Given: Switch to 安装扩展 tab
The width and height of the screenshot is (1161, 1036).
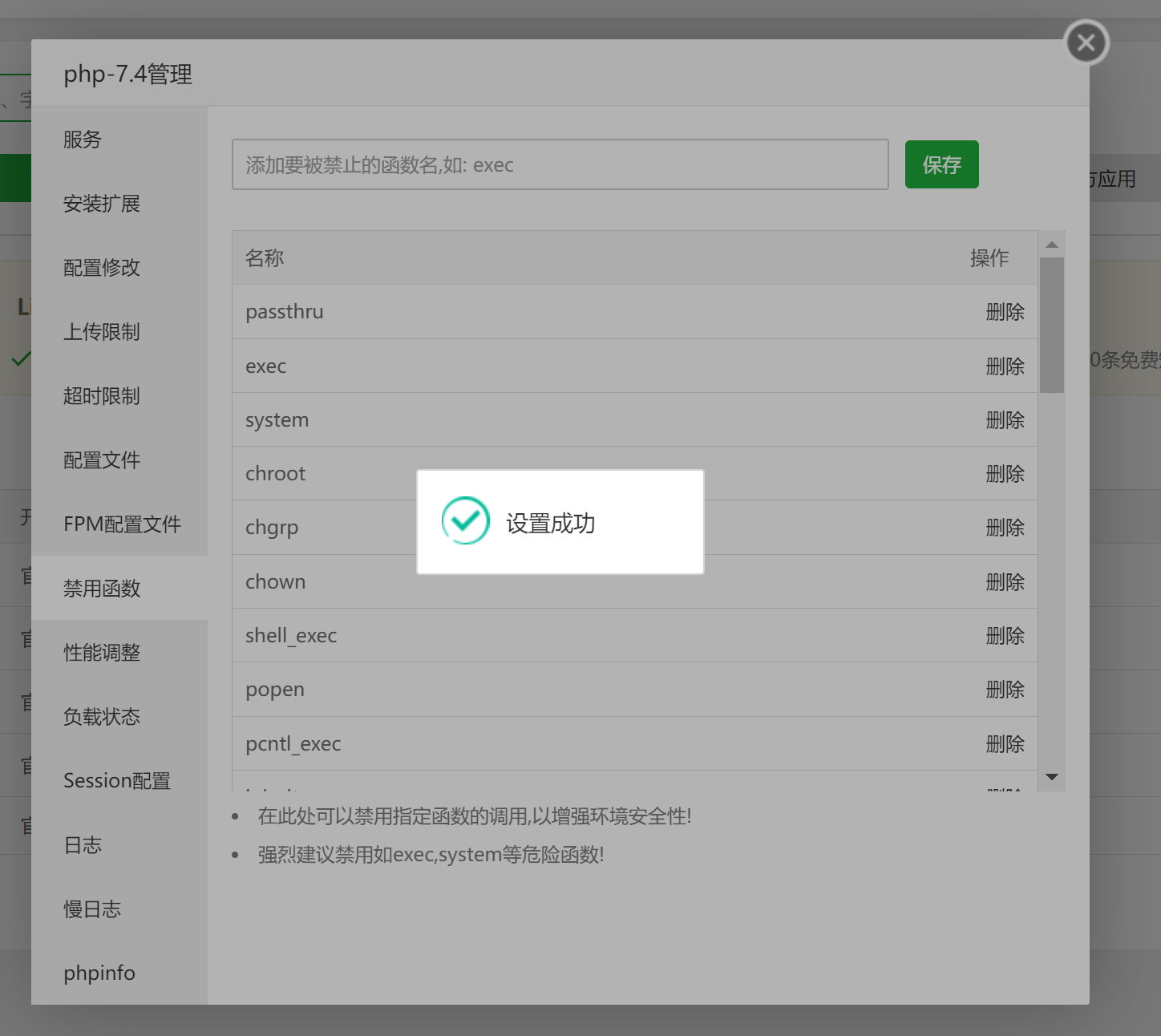Looking at the screenshot, I should point(102,204).
